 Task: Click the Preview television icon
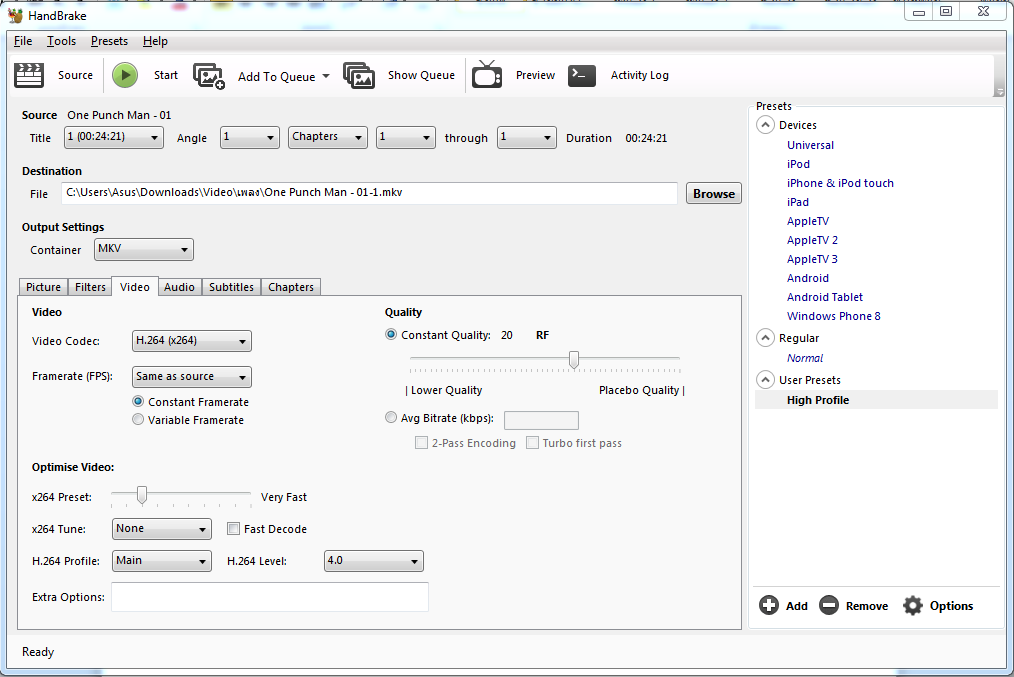tap(487, 74)
